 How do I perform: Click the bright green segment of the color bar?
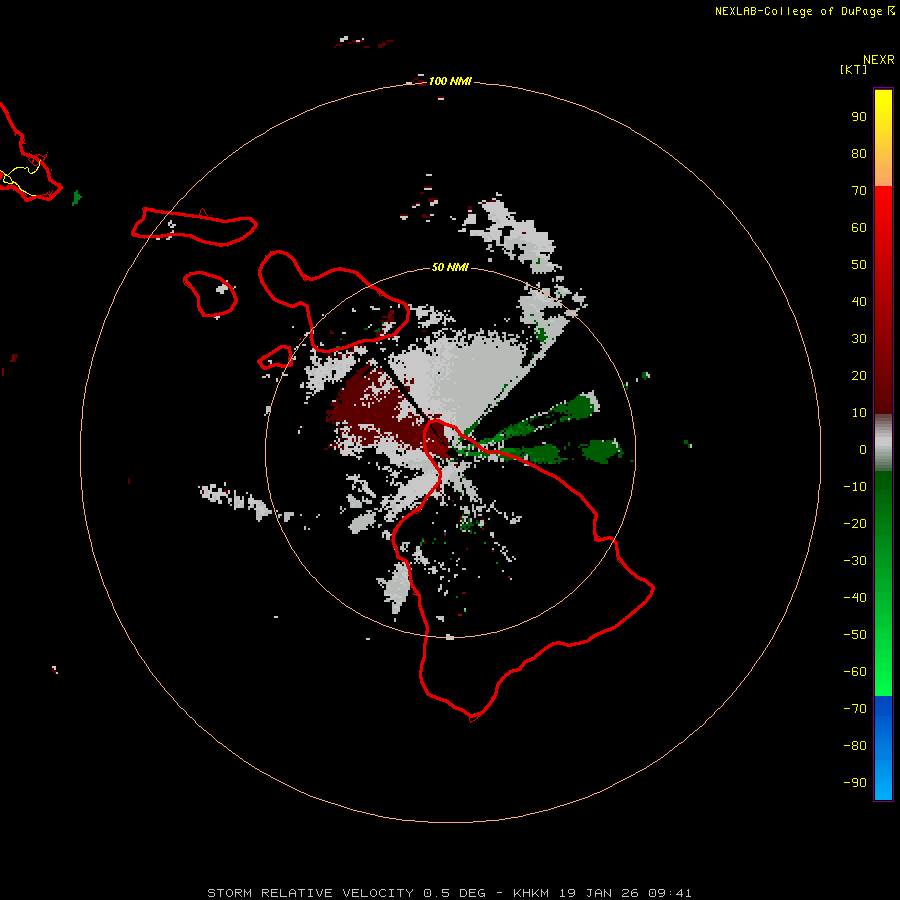click(883, 643)
